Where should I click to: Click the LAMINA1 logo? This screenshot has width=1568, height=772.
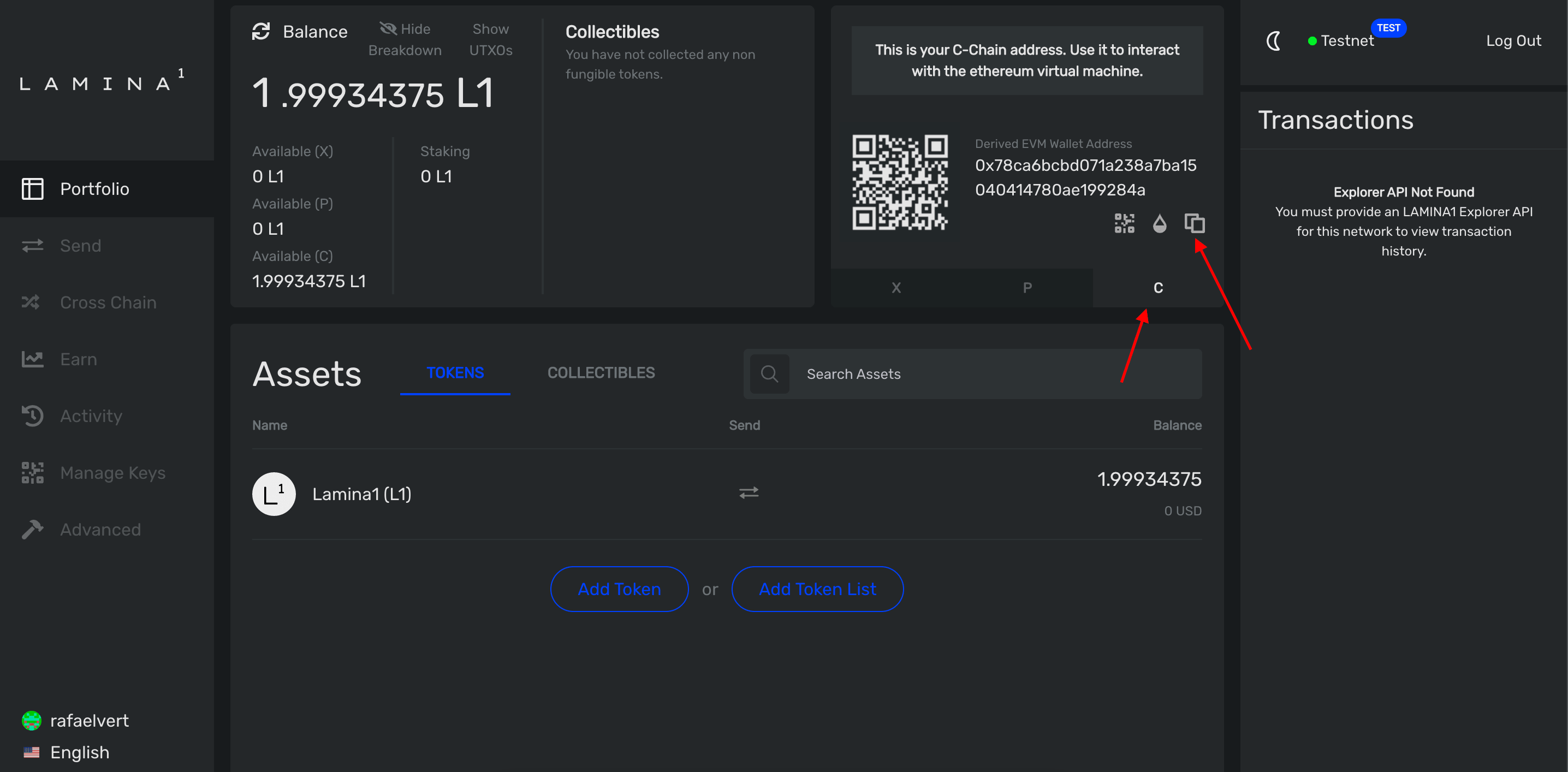[x=102, y=81]
